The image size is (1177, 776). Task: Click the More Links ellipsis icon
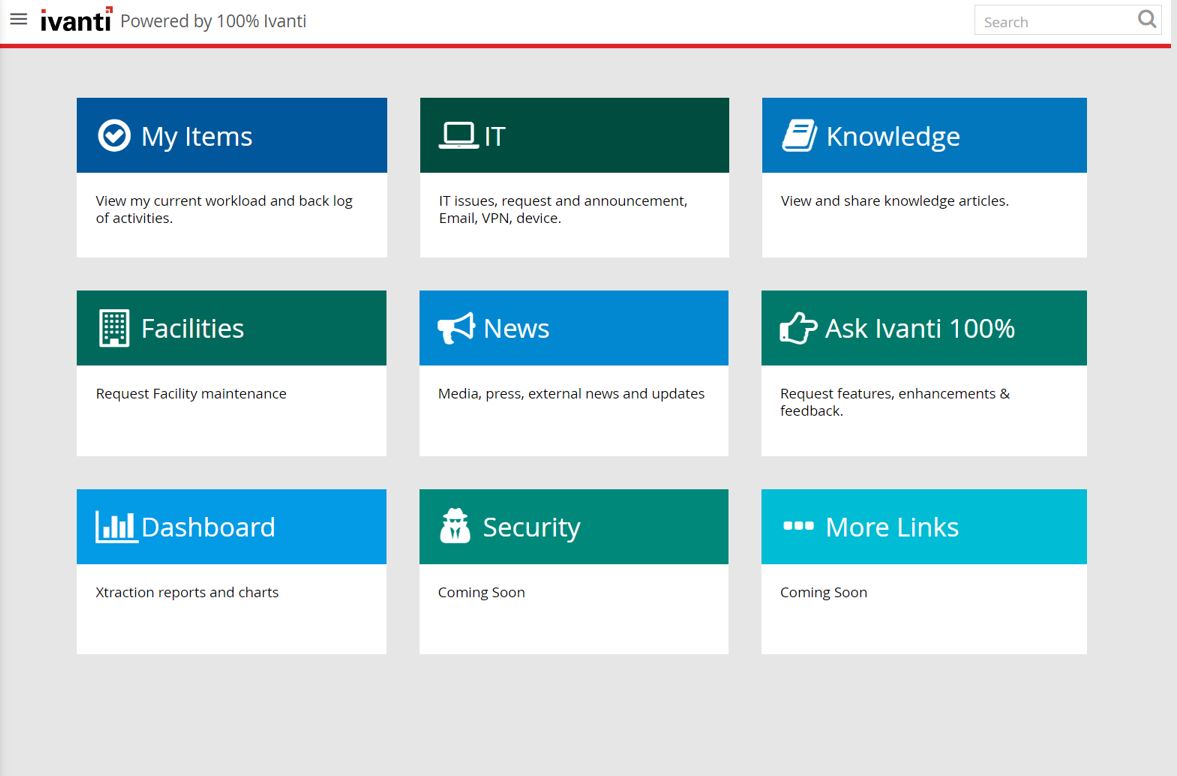click(x=796, y=526)
